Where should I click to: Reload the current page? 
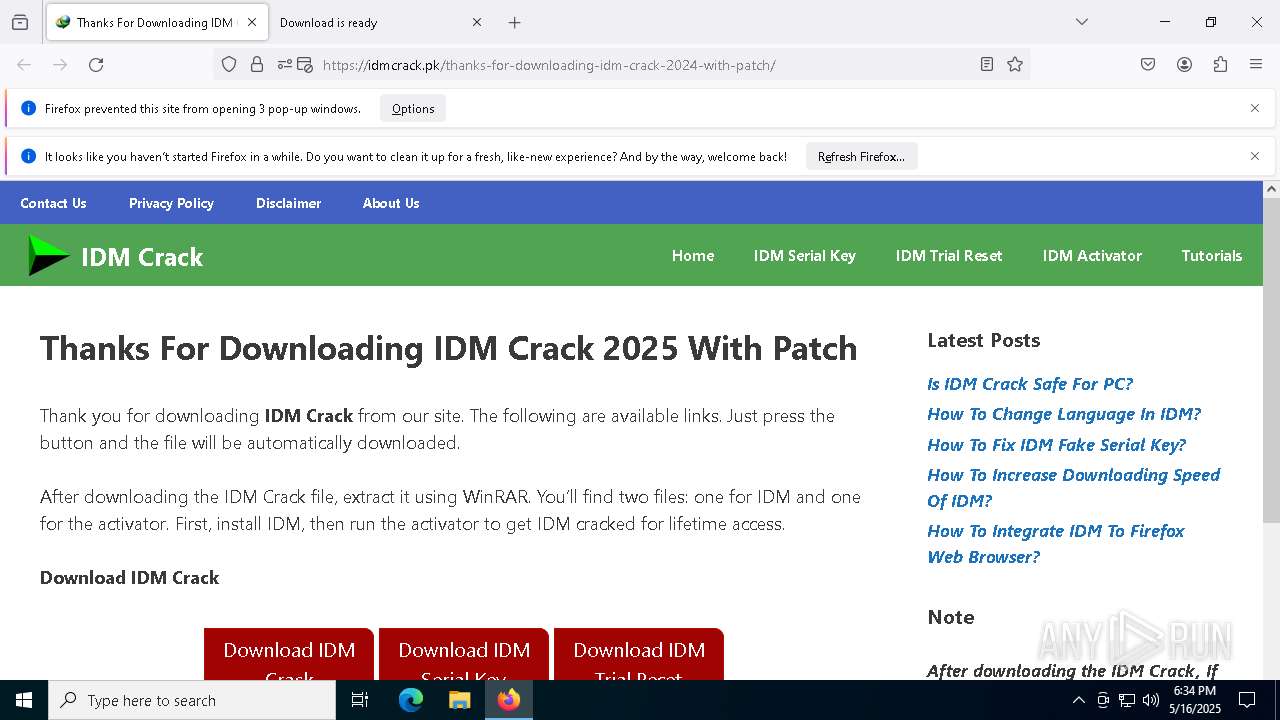[96, 64]
